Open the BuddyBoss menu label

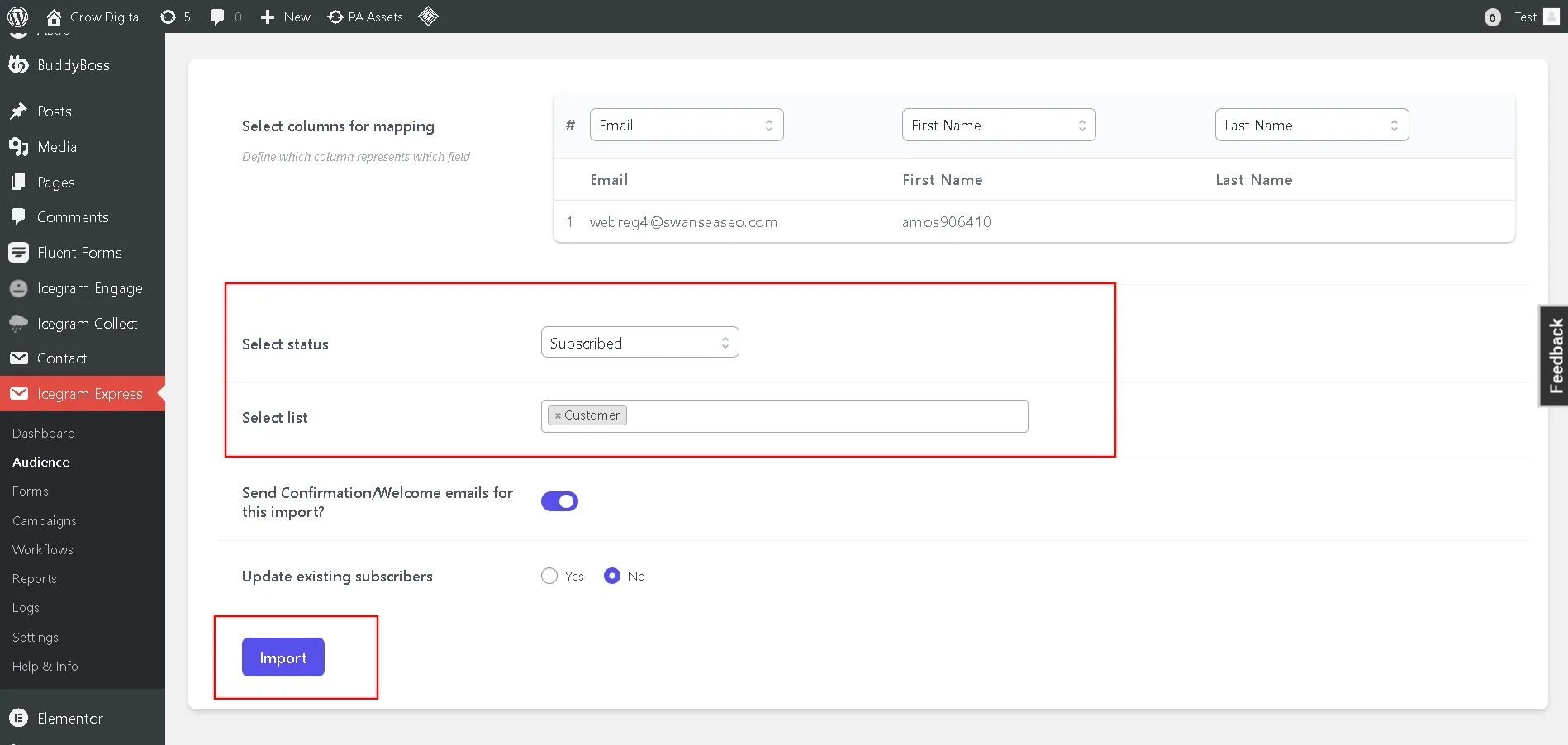tap(74, 64)
